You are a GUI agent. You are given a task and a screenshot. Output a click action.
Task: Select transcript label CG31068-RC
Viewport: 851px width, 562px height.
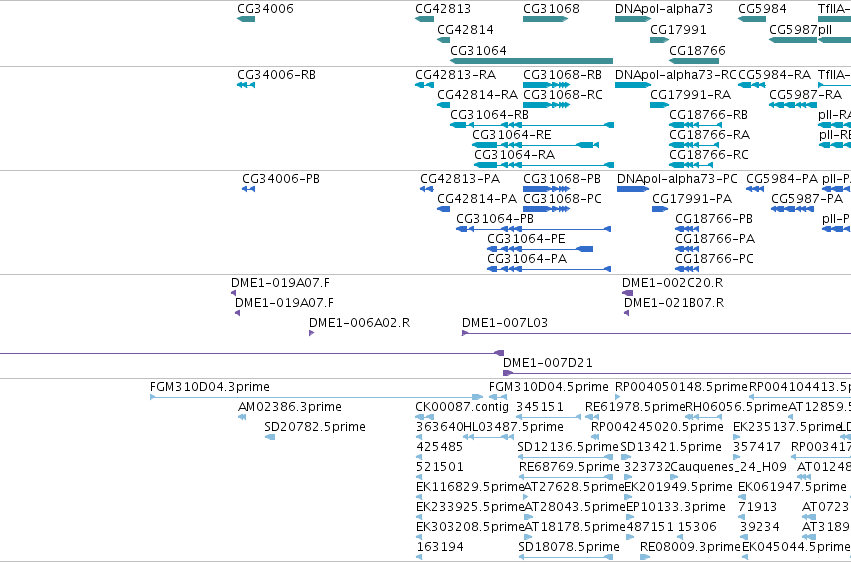pyautogui.click(x=562, y=95)
